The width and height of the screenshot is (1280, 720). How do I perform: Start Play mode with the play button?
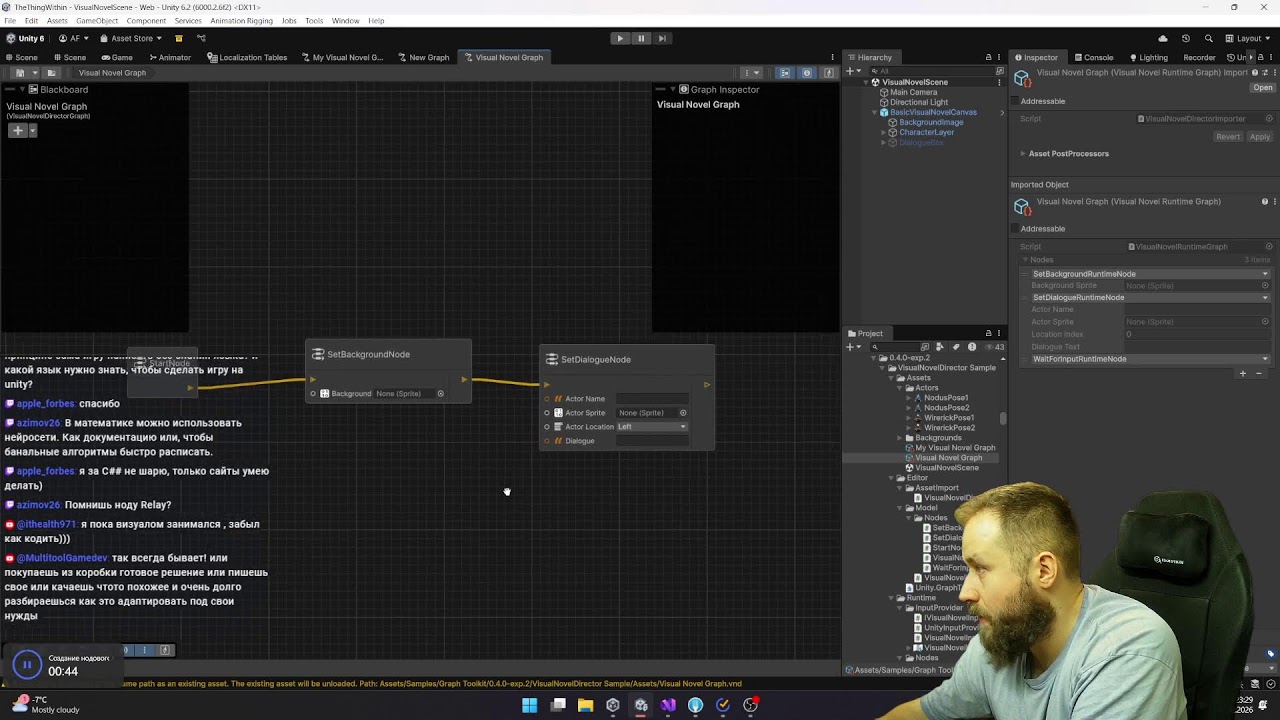click(620, 38)
